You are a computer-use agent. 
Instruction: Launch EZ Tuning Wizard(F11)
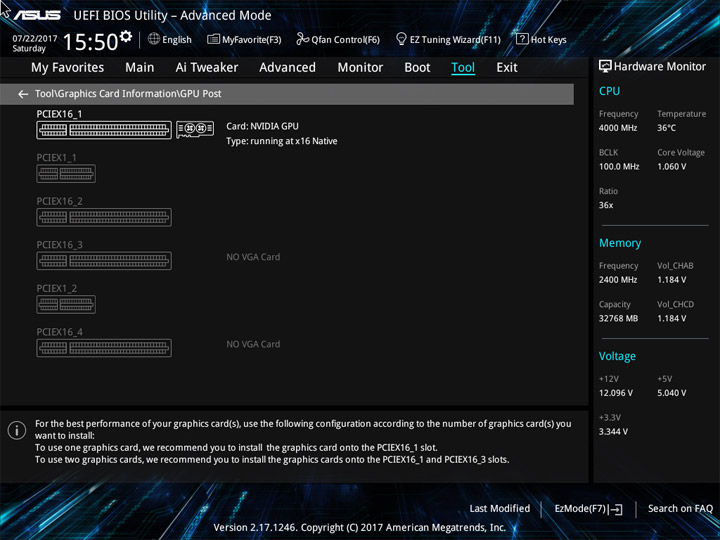tap(448, 39)
